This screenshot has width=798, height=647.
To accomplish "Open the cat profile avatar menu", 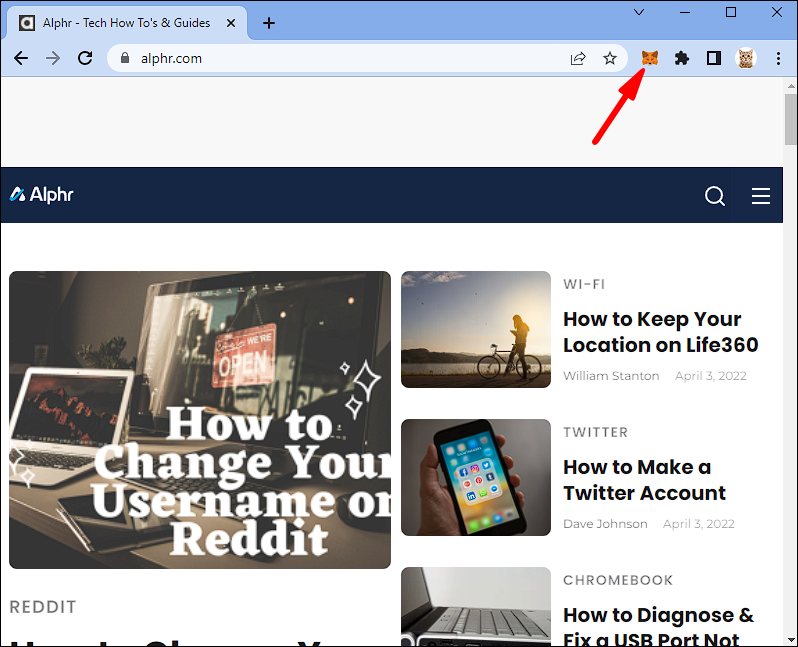I will (x=746, y=59).
